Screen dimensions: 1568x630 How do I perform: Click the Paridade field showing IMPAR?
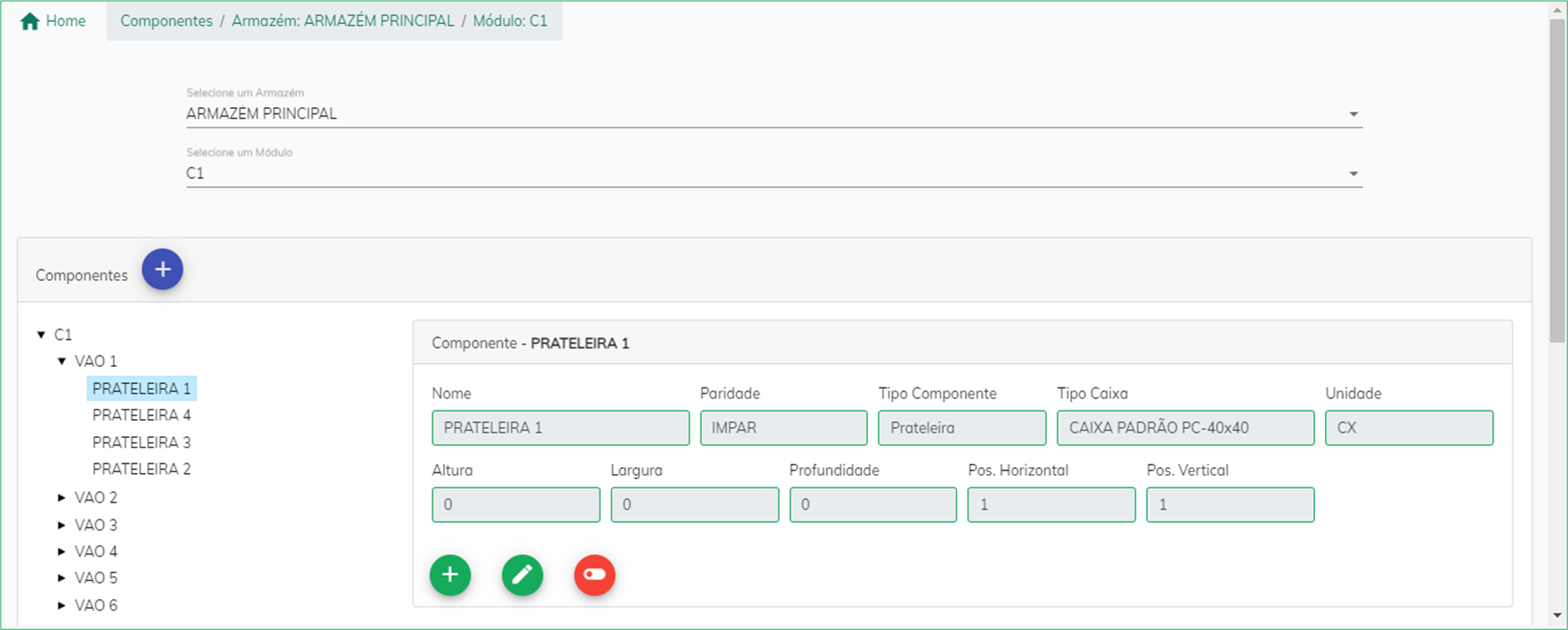pyautogui.click(x=784, y=428)
